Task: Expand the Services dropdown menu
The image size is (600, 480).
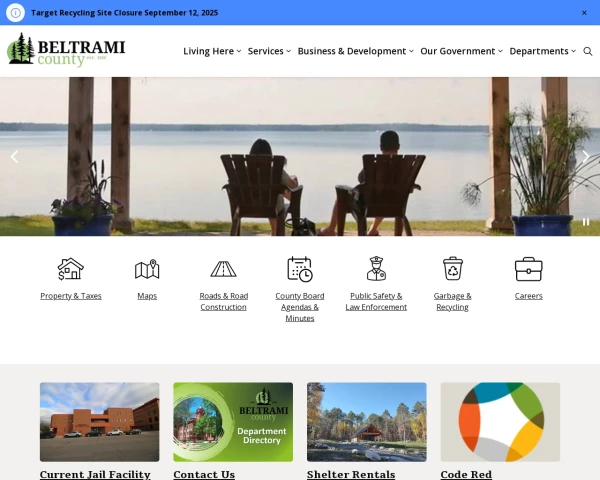Action: tap(269, 51)
